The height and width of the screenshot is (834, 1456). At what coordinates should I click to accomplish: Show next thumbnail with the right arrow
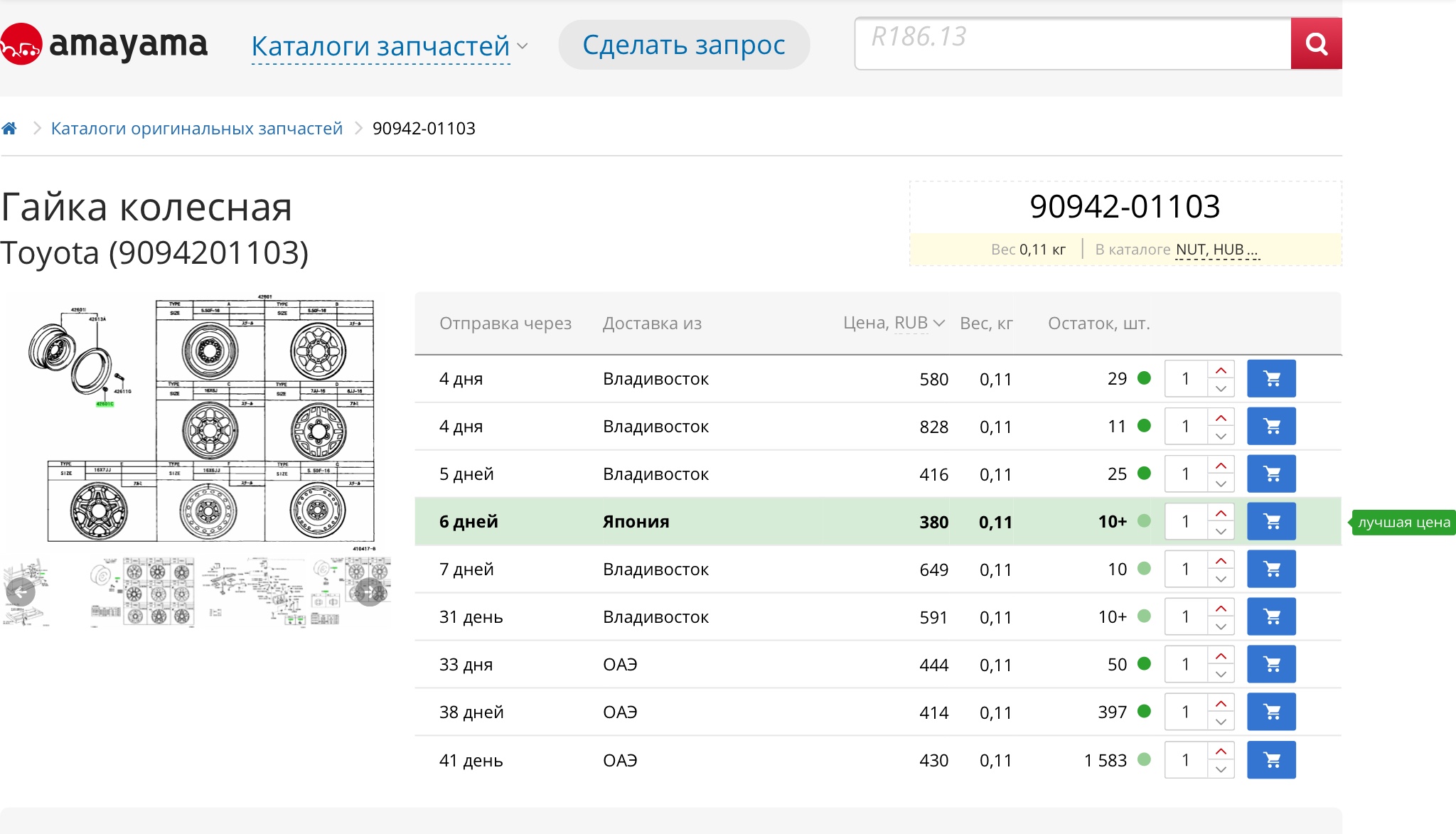[x=370, y=592]
